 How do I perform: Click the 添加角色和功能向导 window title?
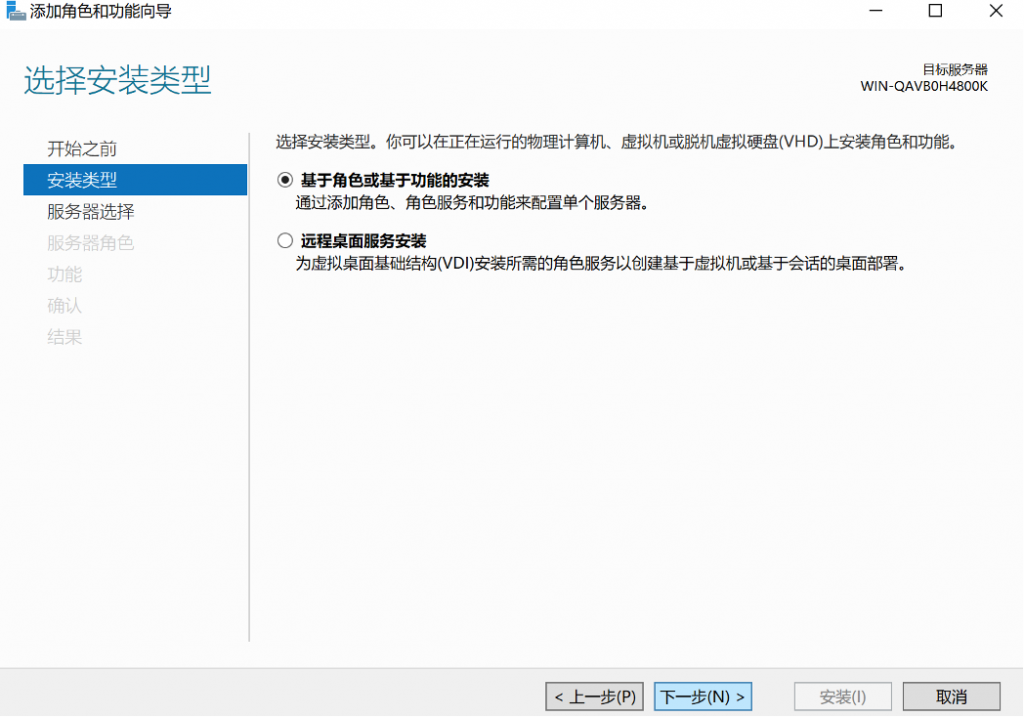coord(101,11)
